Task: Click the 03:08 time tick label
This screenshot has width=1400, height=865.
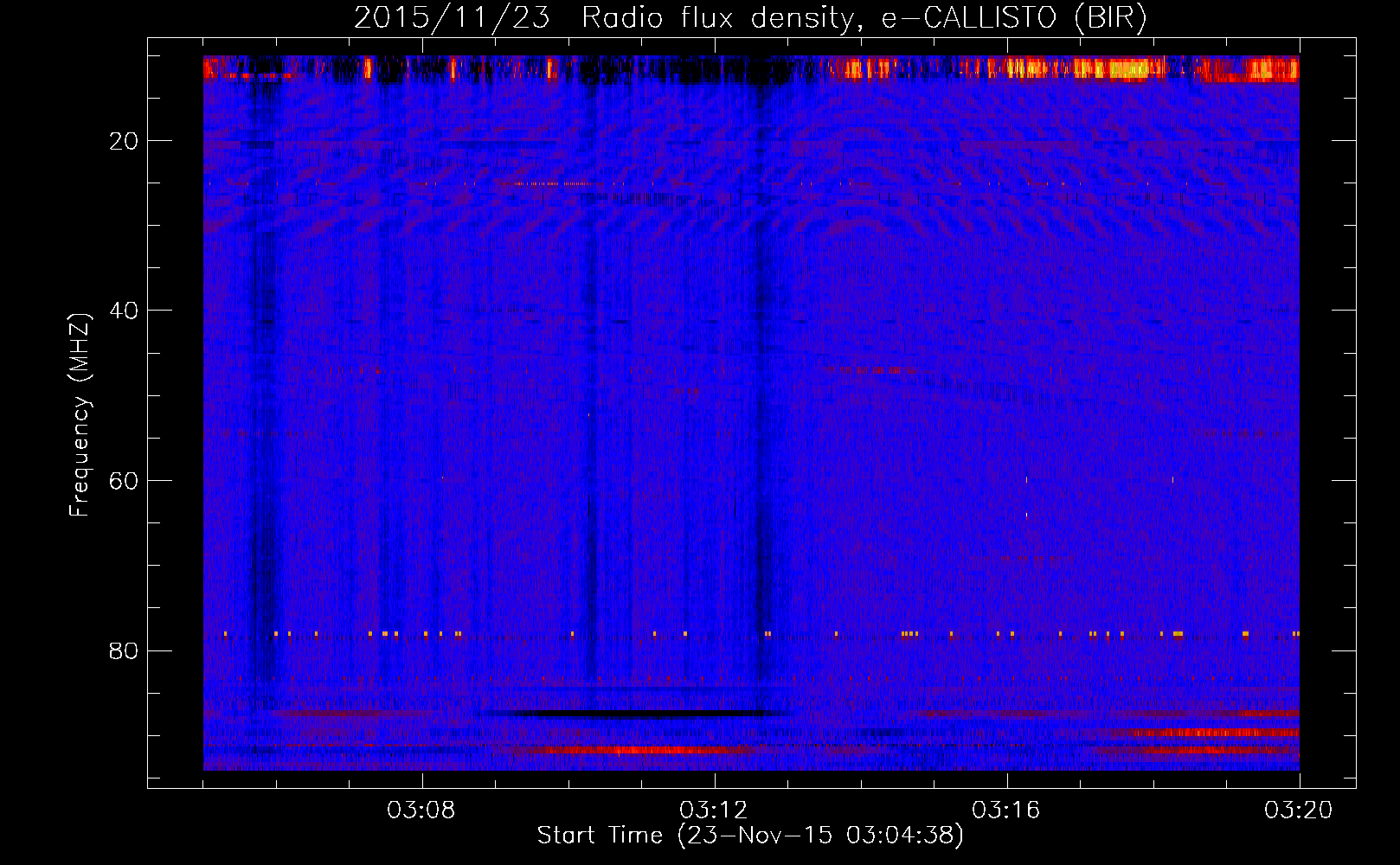Action: 422,811
